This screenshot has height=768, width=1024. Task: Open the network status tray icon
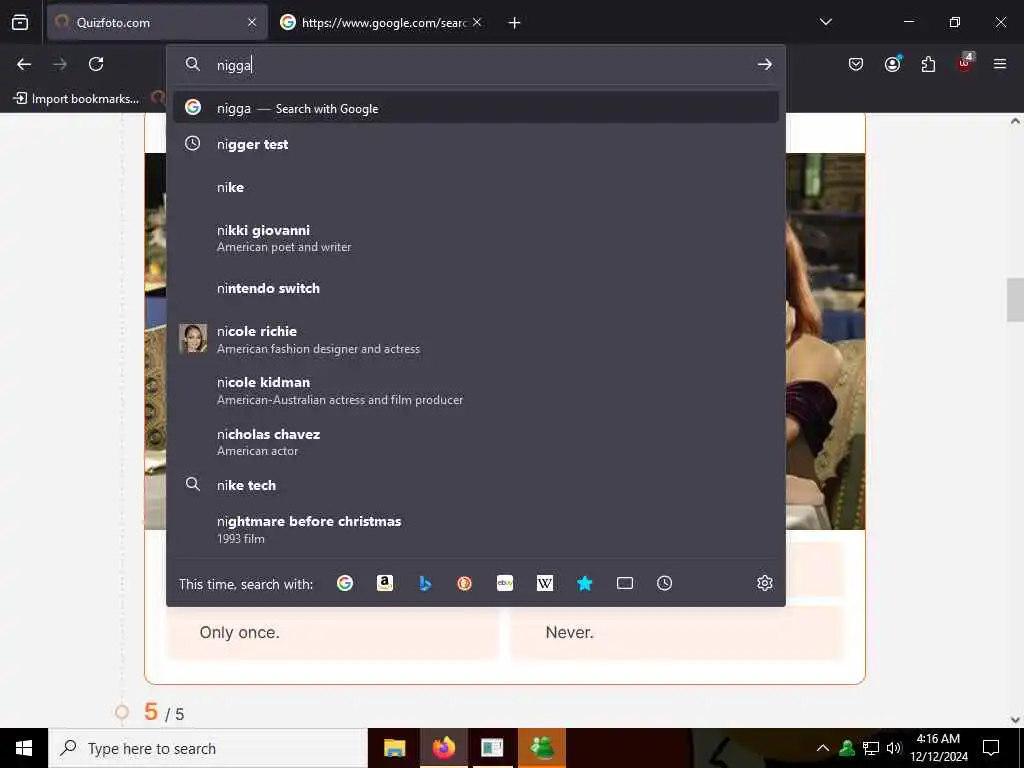[871, 748]
